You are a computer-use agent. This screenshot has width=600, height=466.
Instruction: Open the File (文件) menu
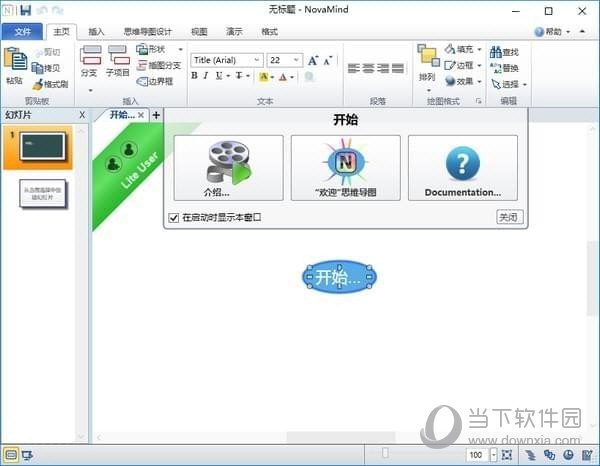pos(22,32)
